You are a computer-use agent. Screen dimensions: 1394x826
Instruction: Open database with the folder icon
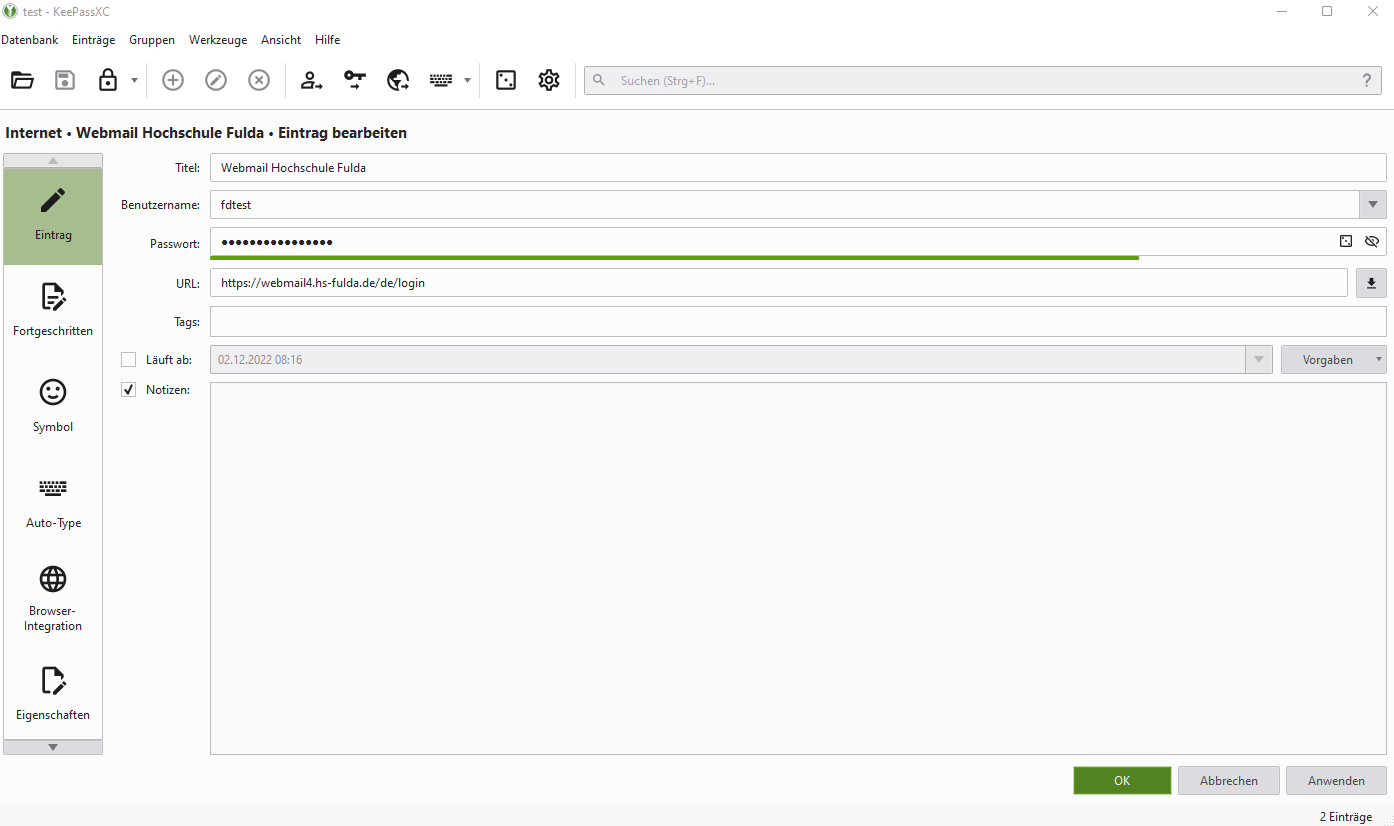coord(22,81)
